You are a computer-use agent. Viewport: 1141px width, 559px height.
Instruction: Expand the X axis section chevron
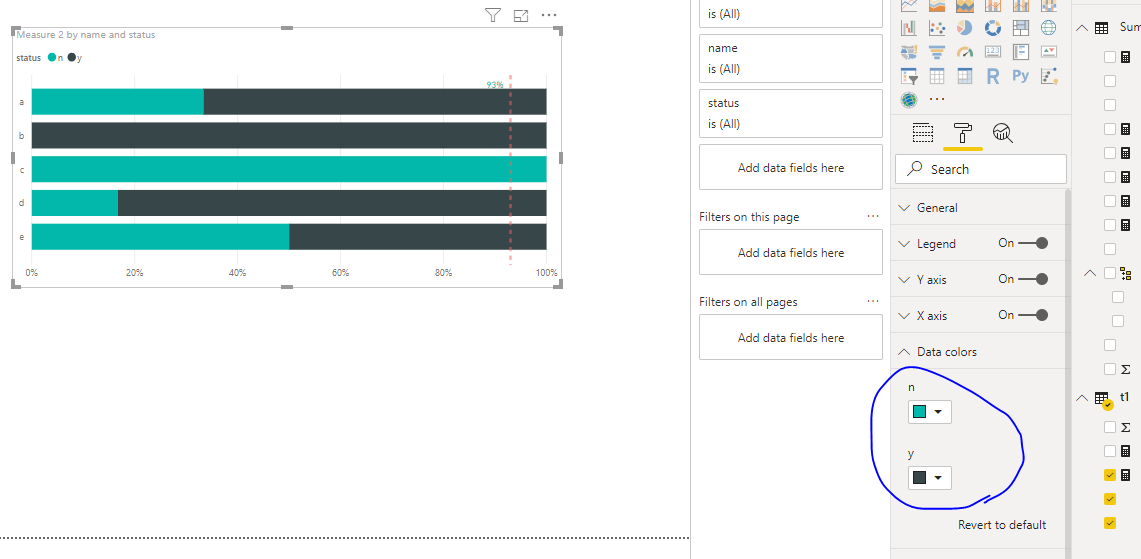905,316
